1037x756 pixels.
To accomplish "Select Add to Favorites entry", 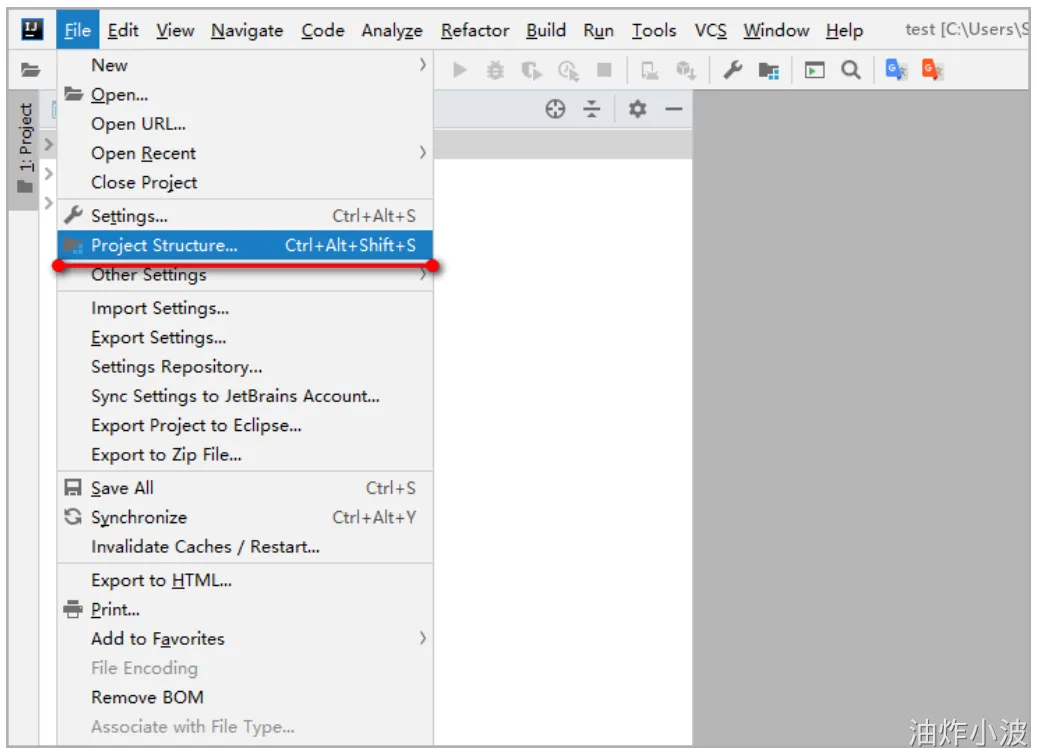I will pos(245,638).
